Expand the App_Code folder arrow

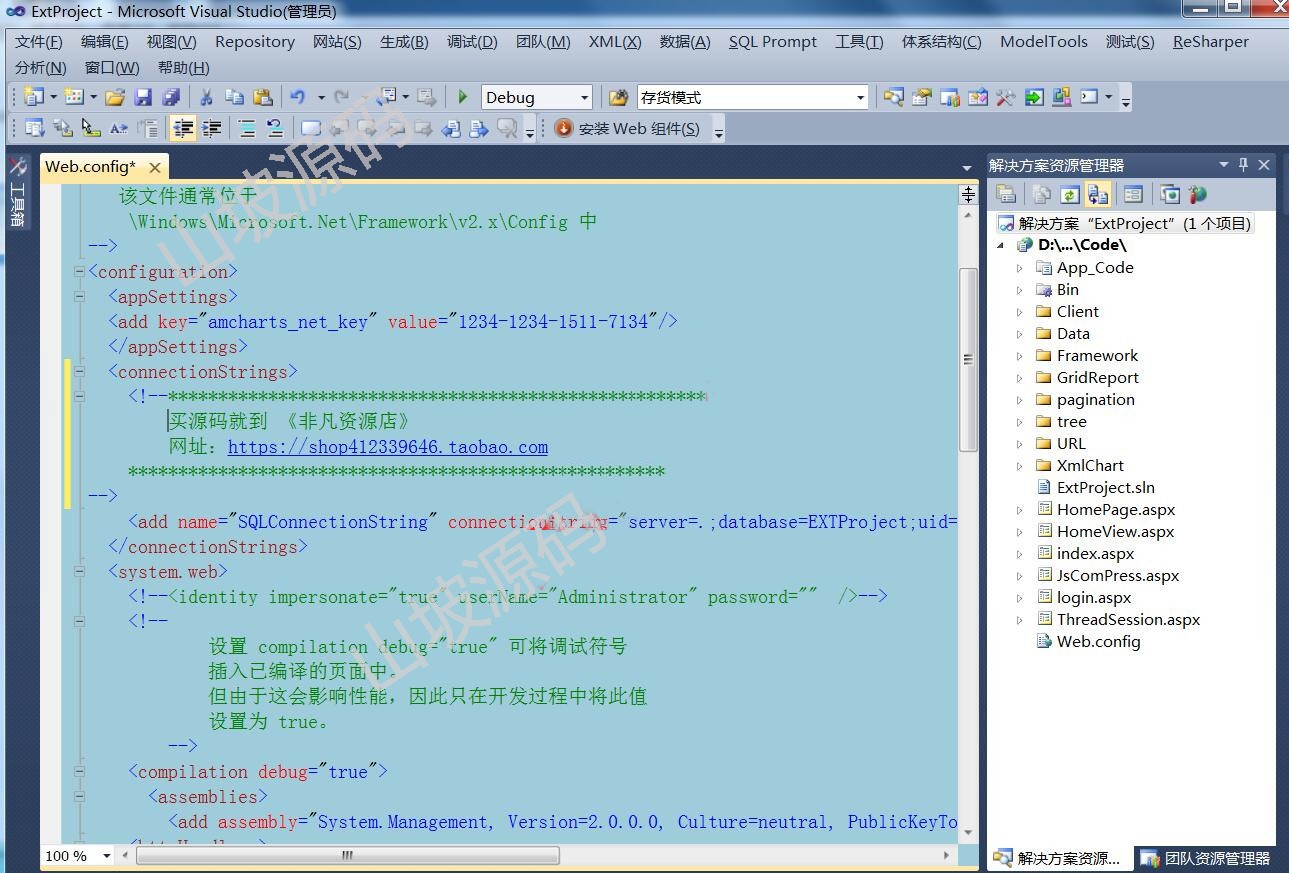click(x=1019, y=268)
